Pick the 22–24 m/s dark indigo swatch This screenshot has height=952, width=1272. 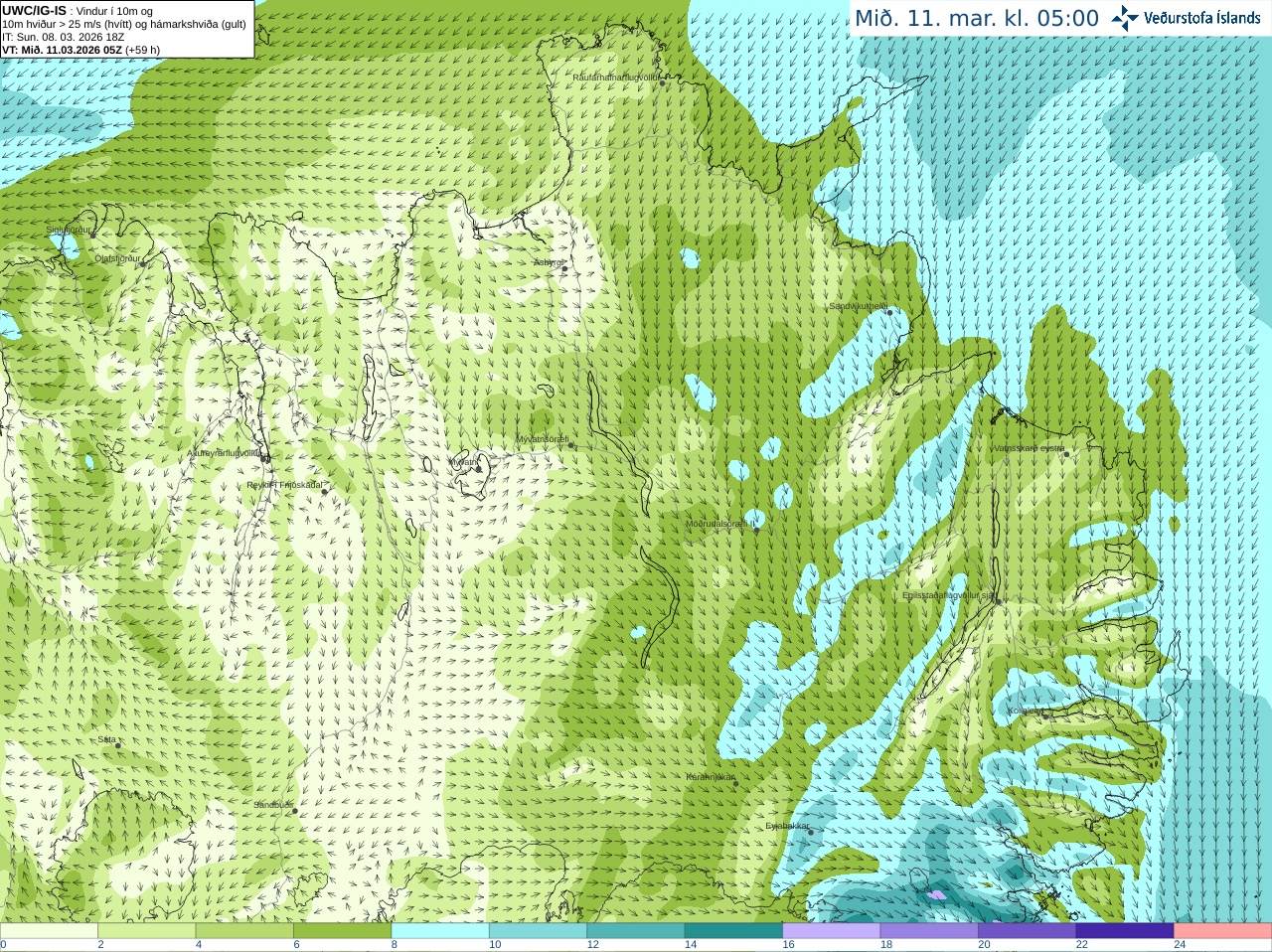click(x=1126, y=931)
